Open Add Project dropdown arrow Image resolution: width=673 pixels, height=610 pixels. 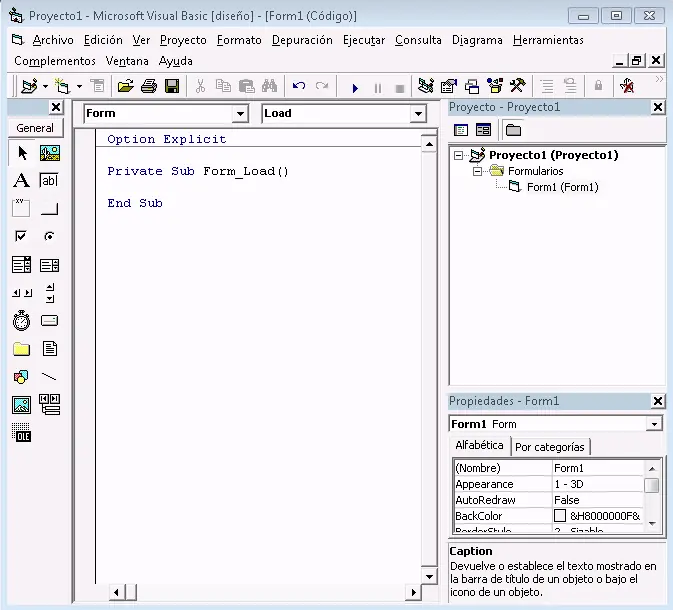click(45, 87)
